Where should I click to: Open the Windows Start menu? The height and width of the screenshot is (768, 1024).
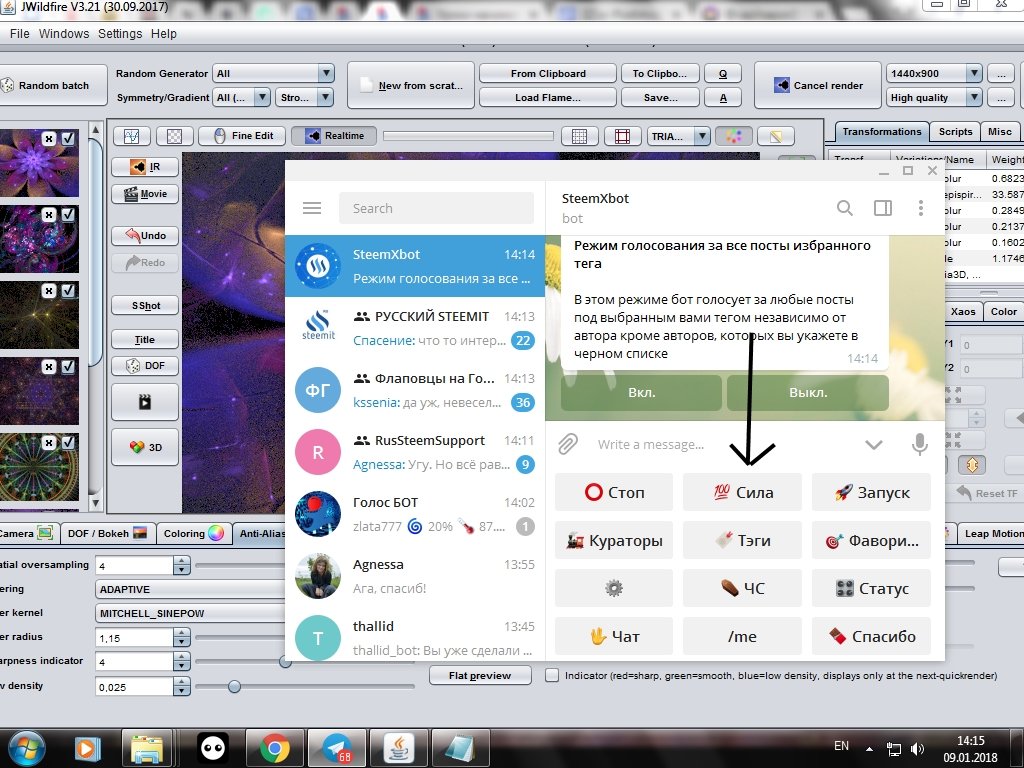tap(25, 748)
